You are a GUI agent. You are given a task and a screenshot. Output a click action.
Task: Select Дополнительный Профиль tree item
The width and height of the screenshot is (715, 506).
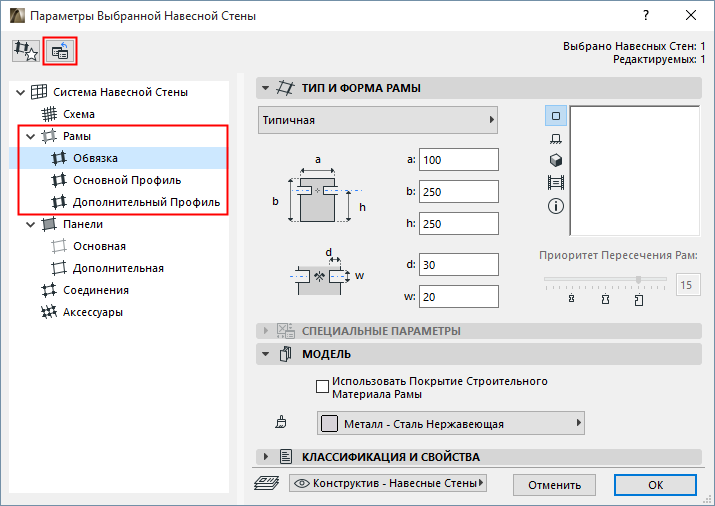[x=146, y=202]
